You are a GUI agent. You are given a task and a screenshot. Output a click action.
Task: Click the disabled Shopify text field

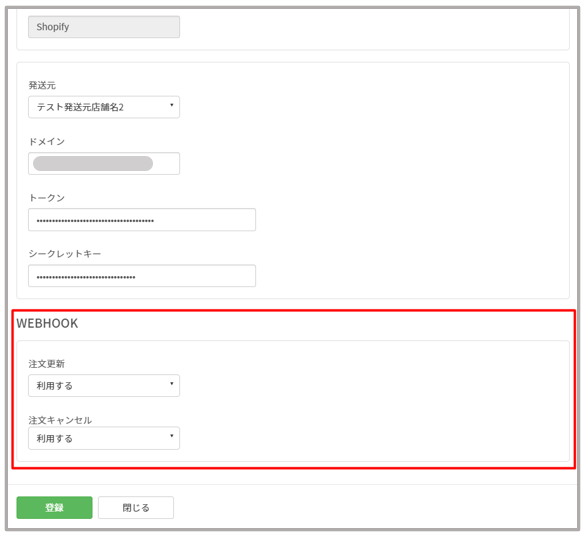104,27
